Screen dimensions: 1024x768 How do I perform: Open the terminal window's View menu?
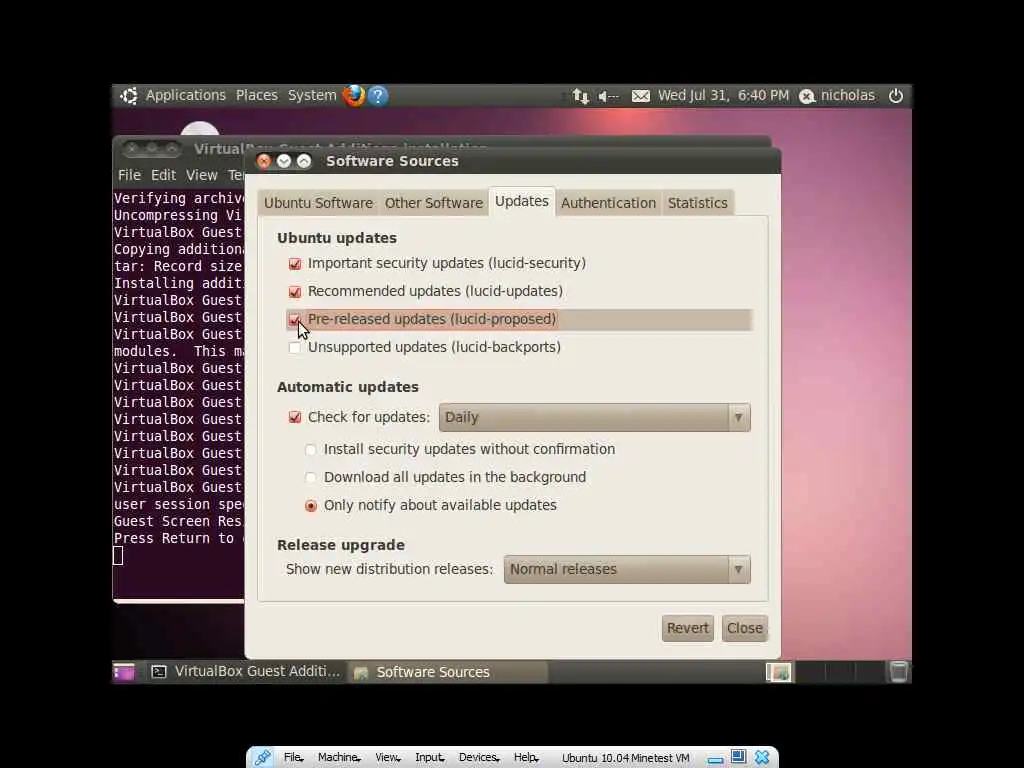click(202, 175)
